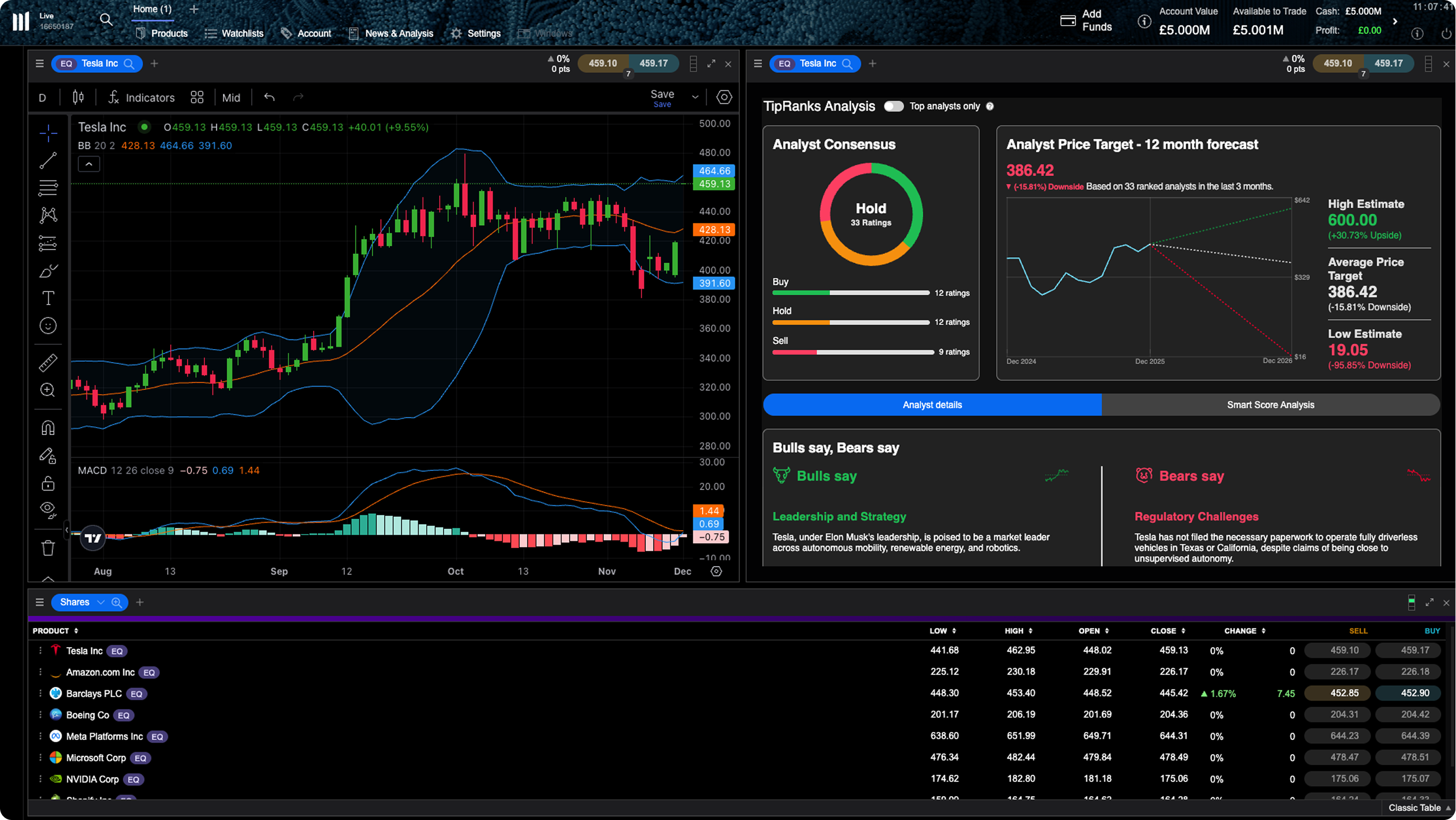The image size is (1456, 820).
Task: Lock all drawings on the chart
Action: coord(48,483)
